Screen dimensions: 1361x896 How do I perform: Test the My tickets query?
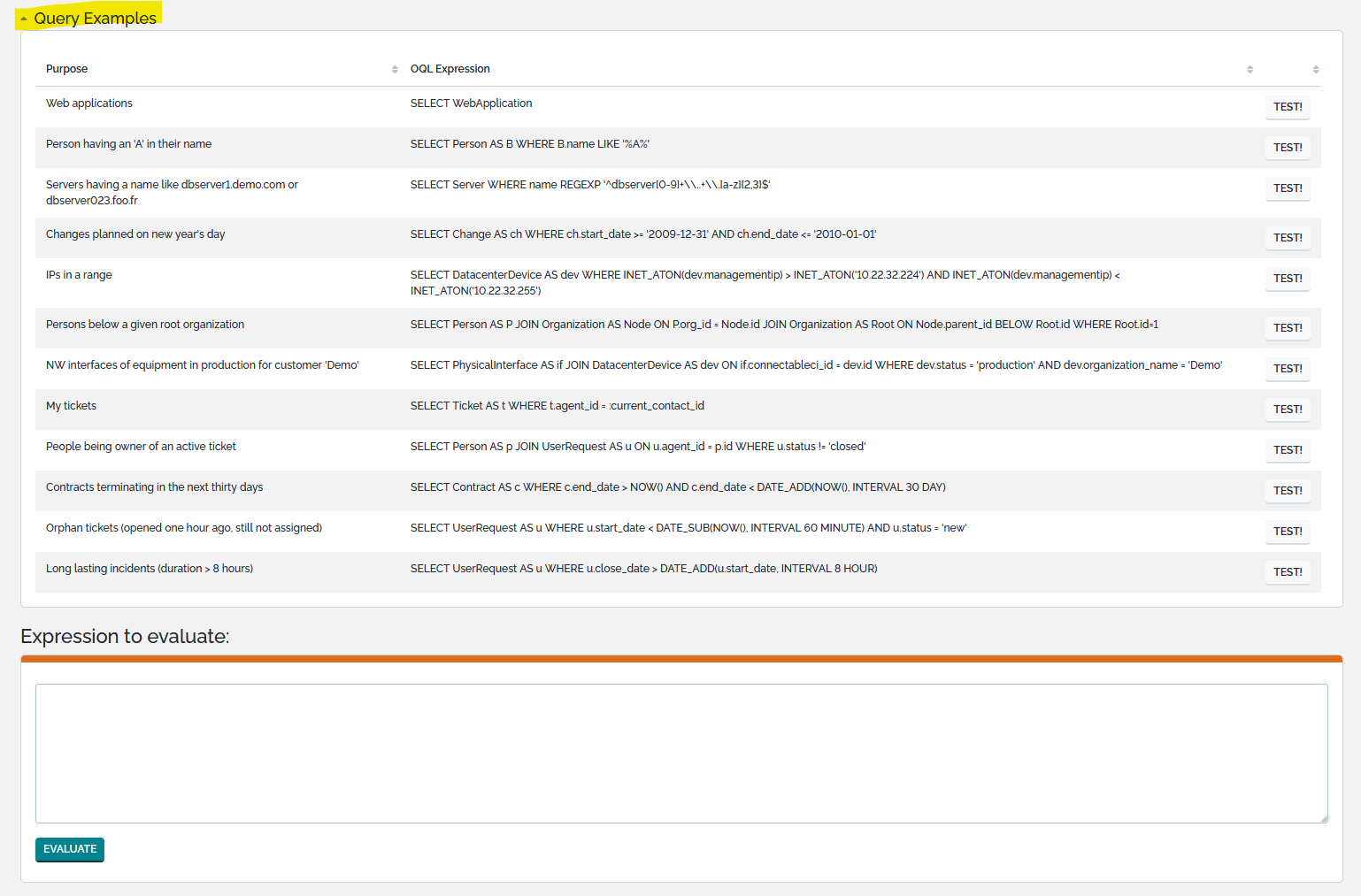coord(1287,410)
